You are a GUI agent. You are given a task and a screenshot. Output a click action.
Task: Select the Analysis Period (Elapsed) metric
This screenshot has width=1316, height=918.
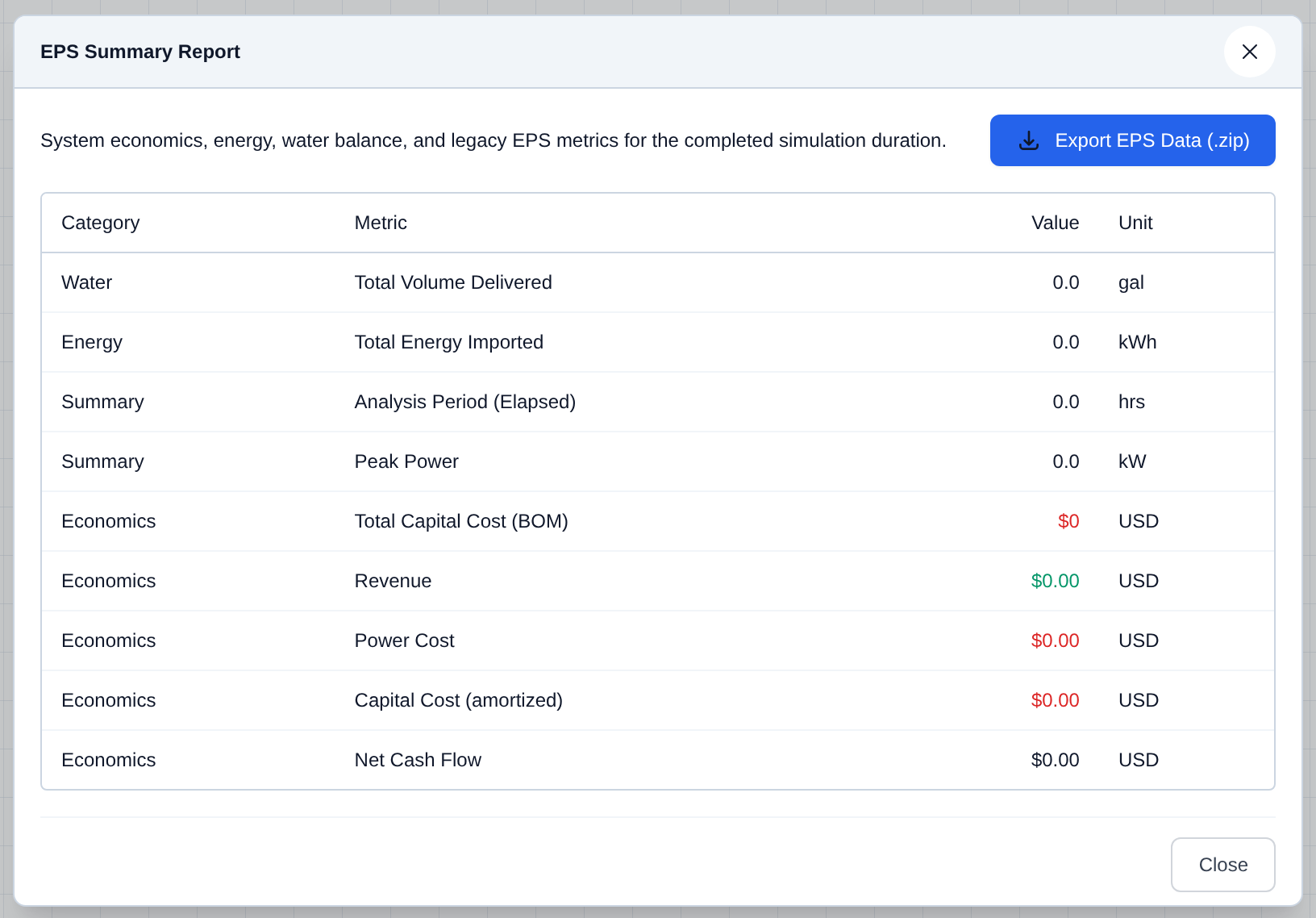pyautogui.click(x=465, y=402)
